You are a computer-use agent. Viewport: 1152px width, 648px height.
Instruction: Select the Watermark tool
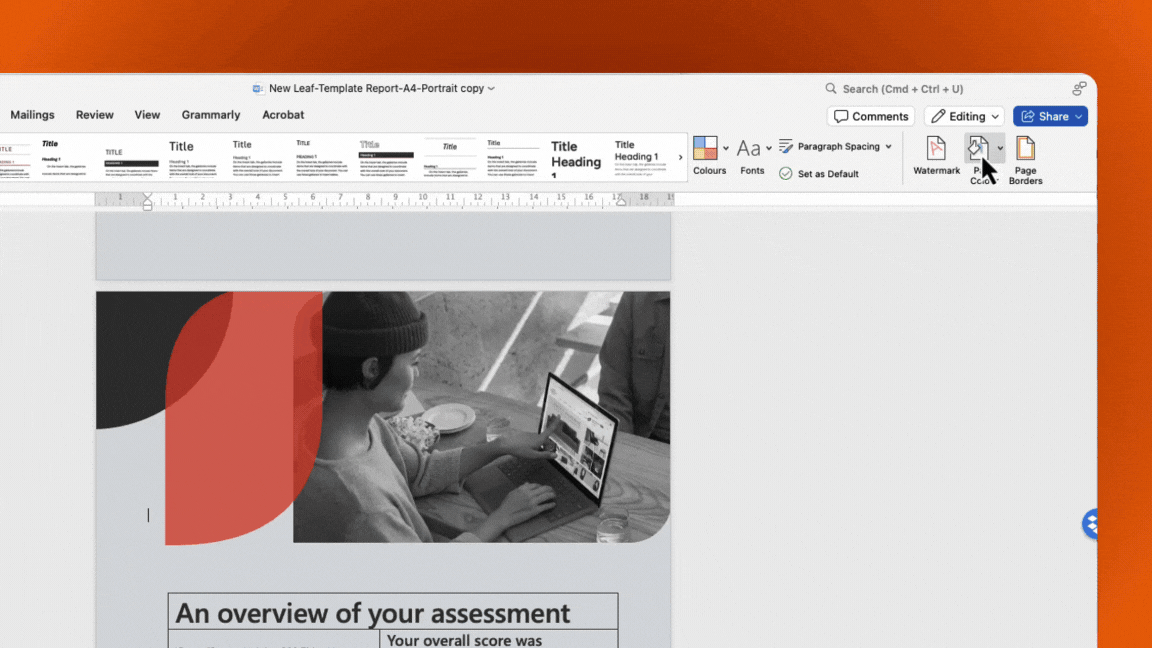click(x=936, y=157)
